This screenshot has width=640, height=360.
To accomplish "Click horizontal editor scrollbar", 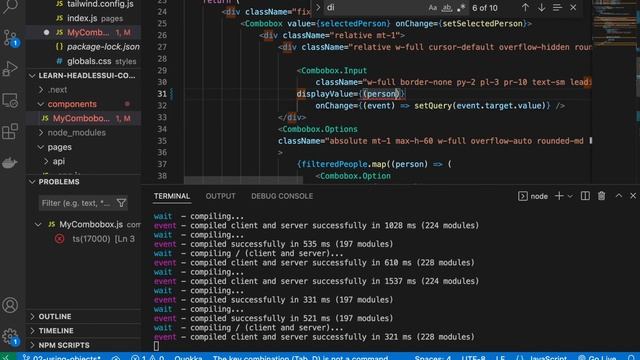I will [x=243, y=180].
